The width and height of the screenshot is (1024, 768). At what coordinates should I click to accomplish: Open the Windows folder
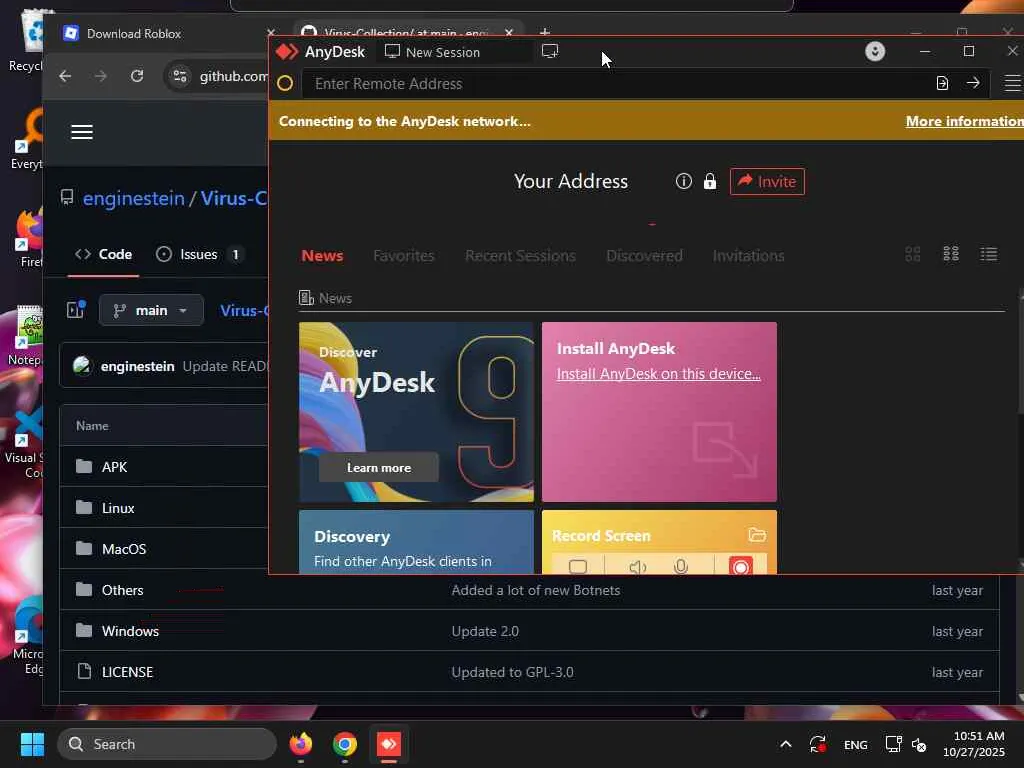[130, 632]
